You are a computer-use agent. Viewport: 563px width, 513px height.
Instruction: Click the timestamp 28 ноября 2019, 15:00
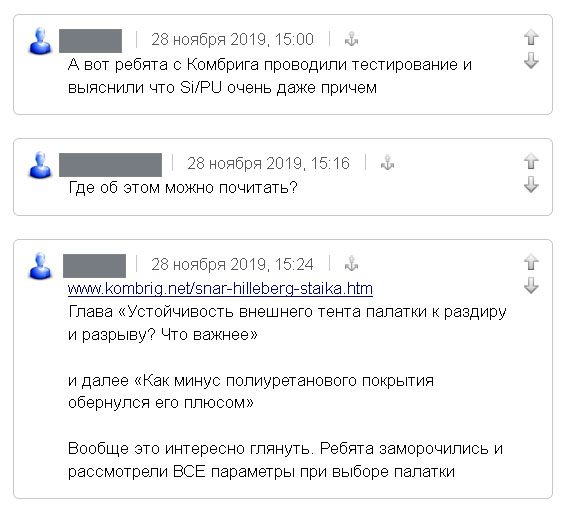(232, 39)
